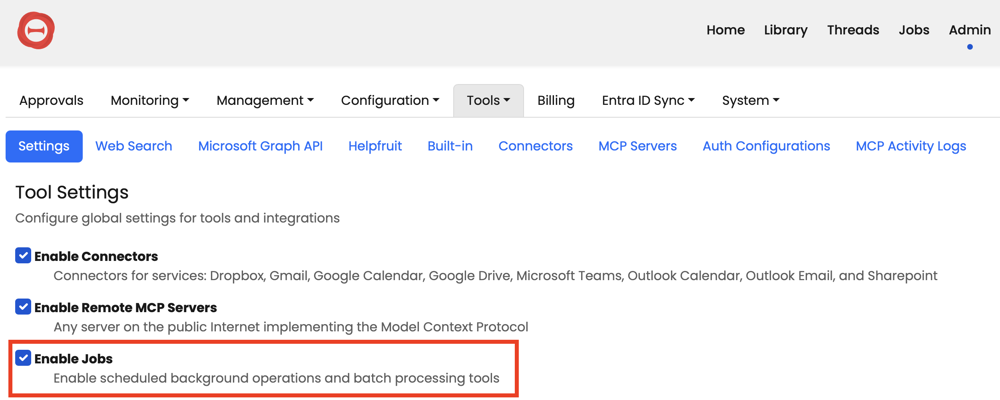Switch to the Web Search sub-tab
1000x400 pixels.
[134, 146]
